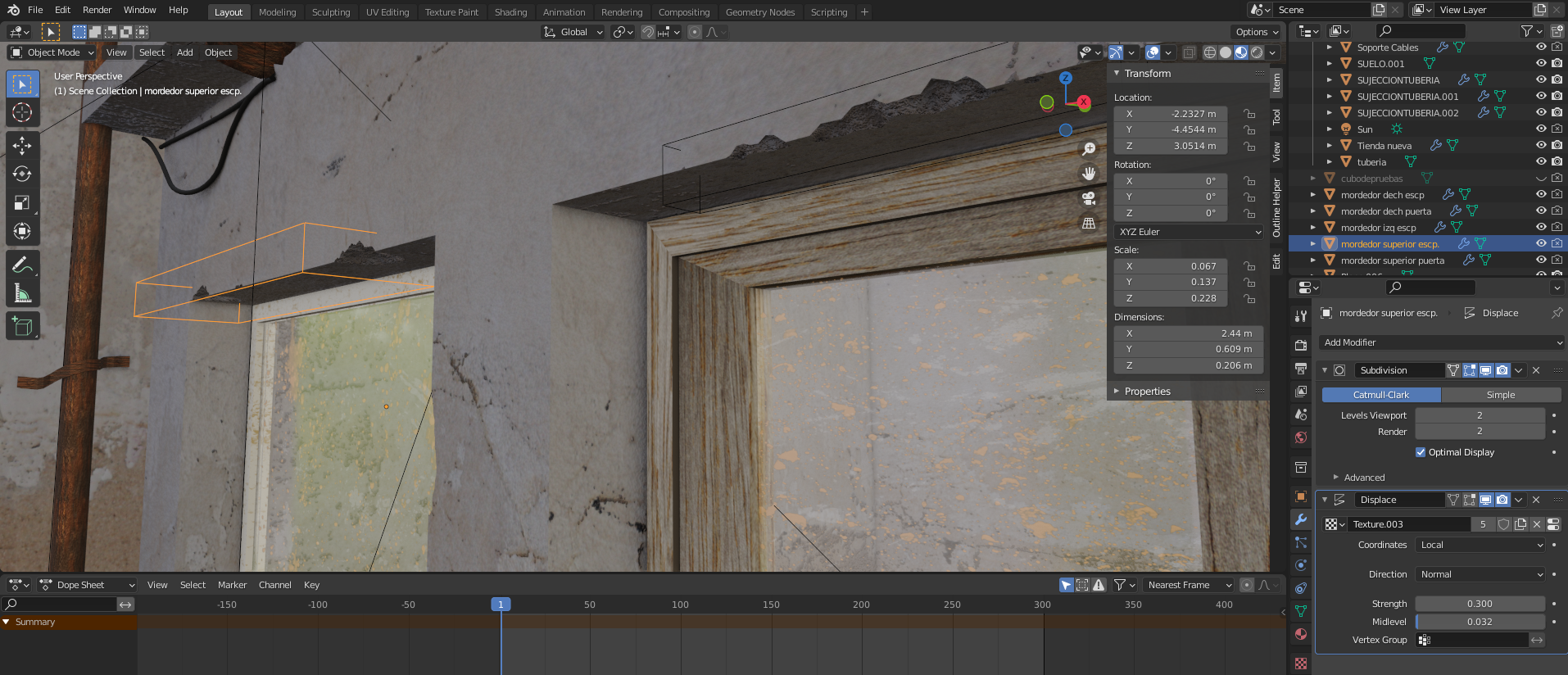This screenshot has width=1568, height=675.
Task: Open XYZ Euler rotation mode dropdown
Action: pyautogui.click(x=1189, y=232)
